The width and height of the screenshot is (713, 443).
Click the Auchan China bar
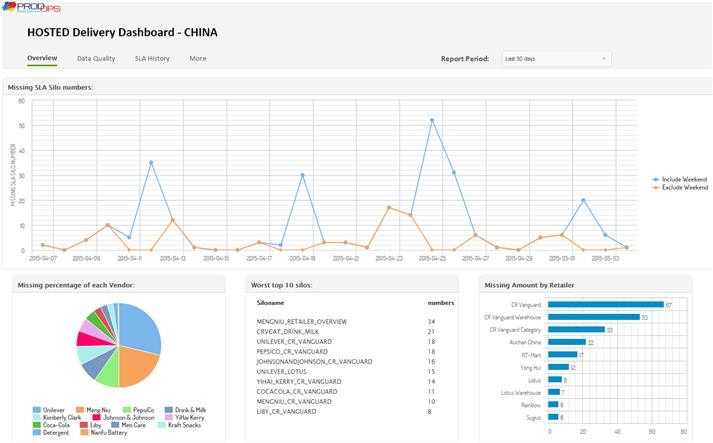click(567, 342)
